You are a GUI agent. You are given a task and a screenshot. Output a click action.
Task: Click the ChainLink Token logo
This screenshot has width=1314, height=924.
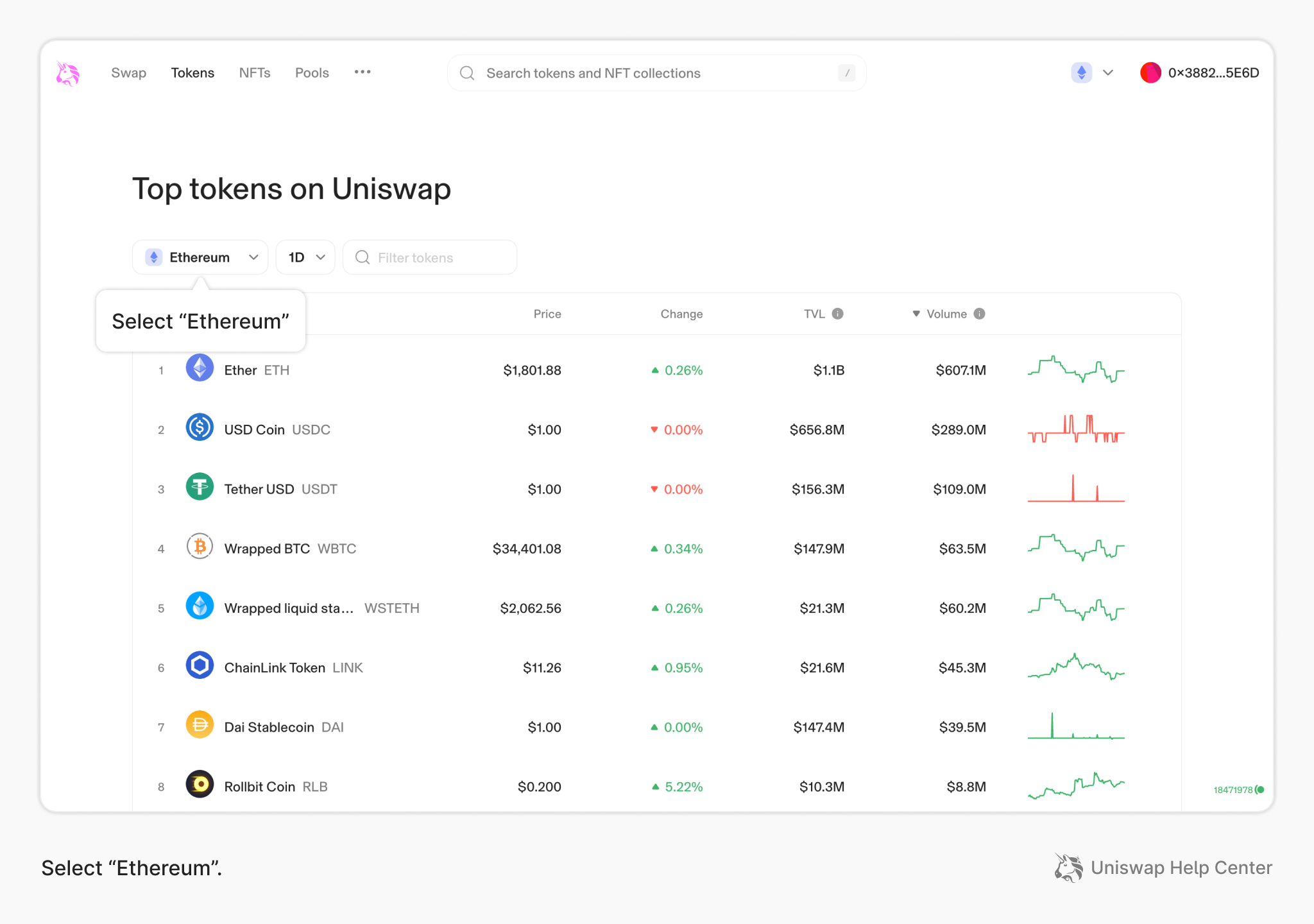click(x=200, y=665)
